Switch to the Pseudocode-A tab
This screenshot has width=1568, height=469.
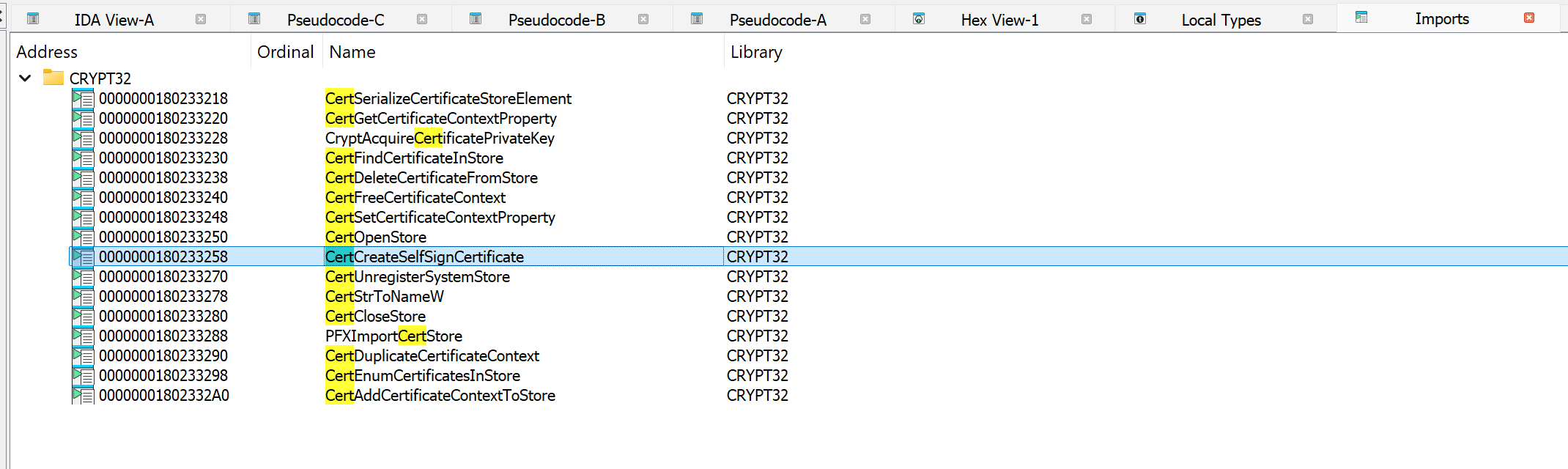pos(777,20)
